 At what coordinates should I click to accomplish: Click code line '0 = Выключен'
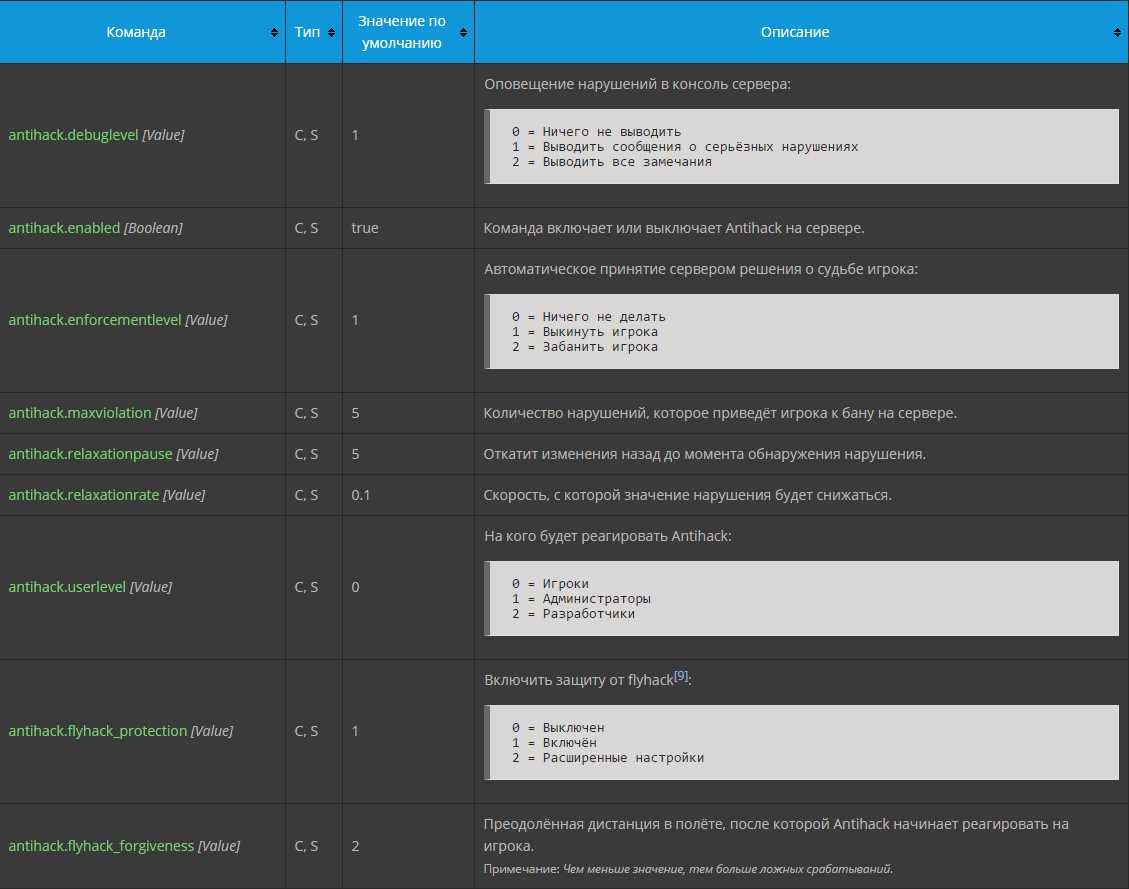point(558,728)
